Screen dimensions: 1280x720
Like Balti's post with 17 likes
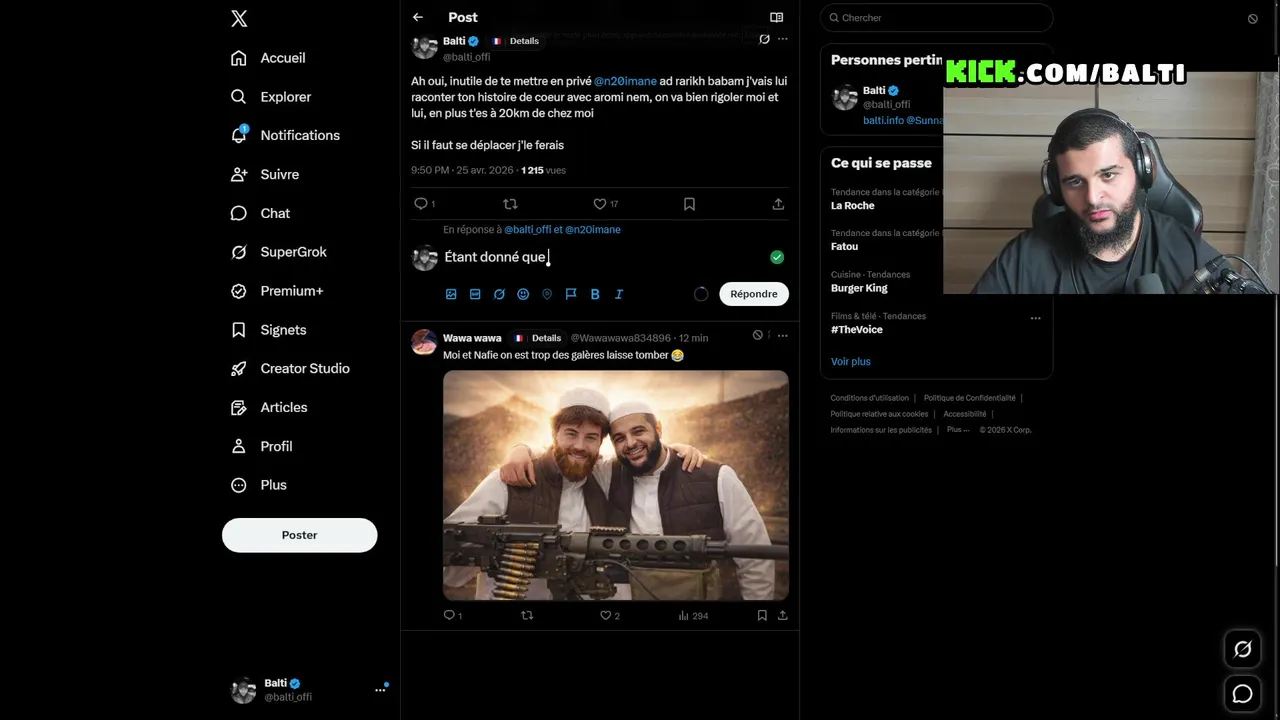[606, 204]
